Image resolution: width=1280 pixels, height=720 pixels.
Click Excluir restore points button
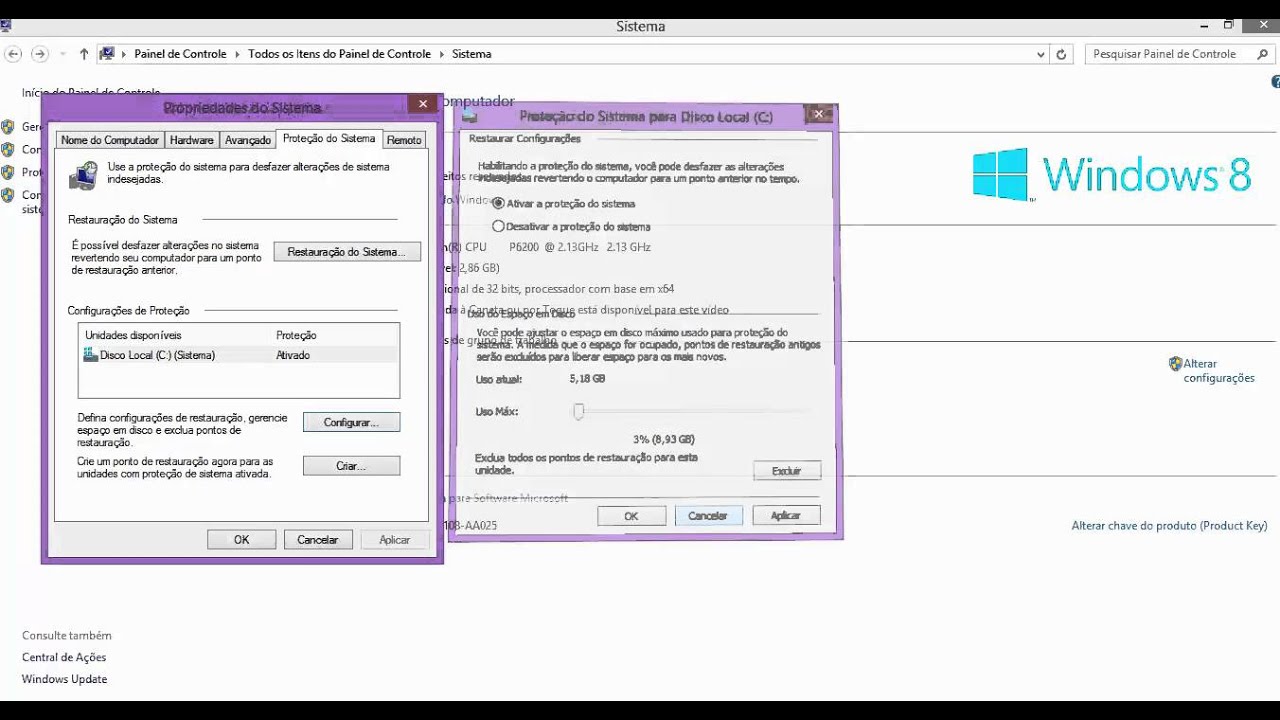pyautogui.click(x=787, y=470)
